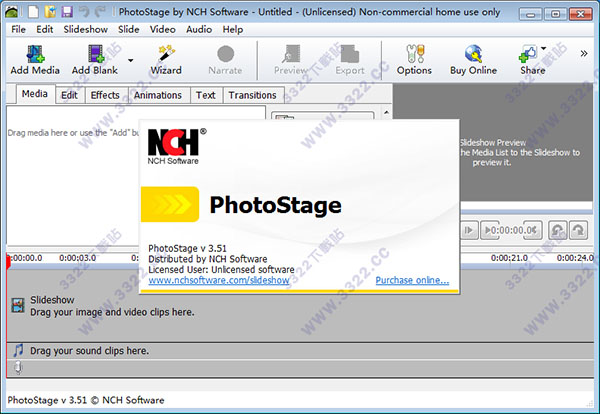Click the Redo arrow in title bar
The image size is (600, 414).
pos(100,12)
